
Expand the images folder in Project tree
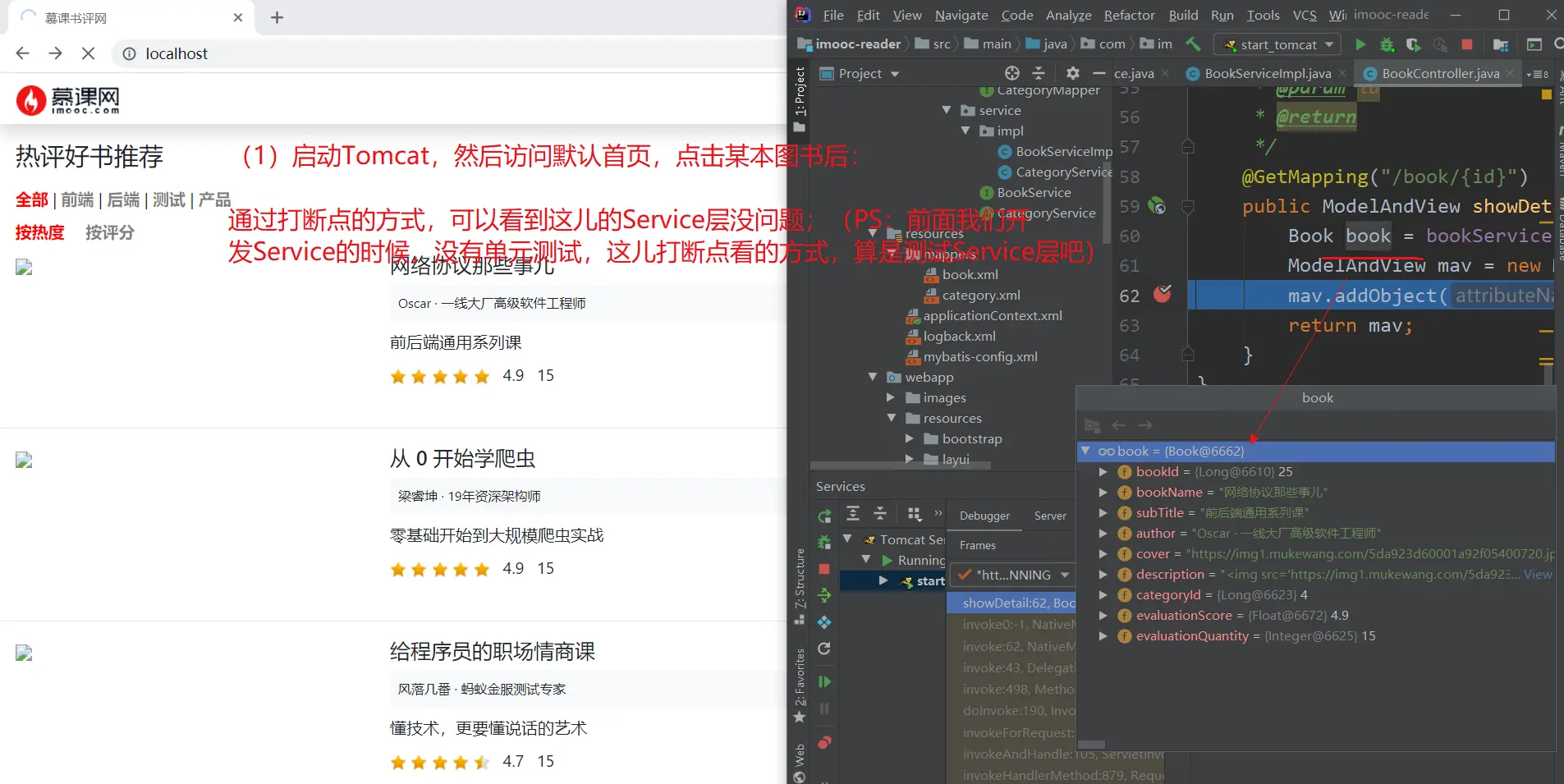click(x=891, y=397)
